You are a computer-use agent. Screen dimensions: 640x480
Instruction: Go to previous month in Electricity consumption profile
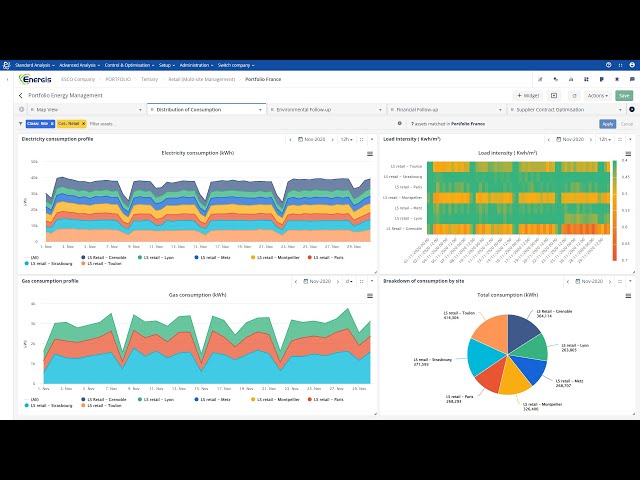[x=290, y=140]
